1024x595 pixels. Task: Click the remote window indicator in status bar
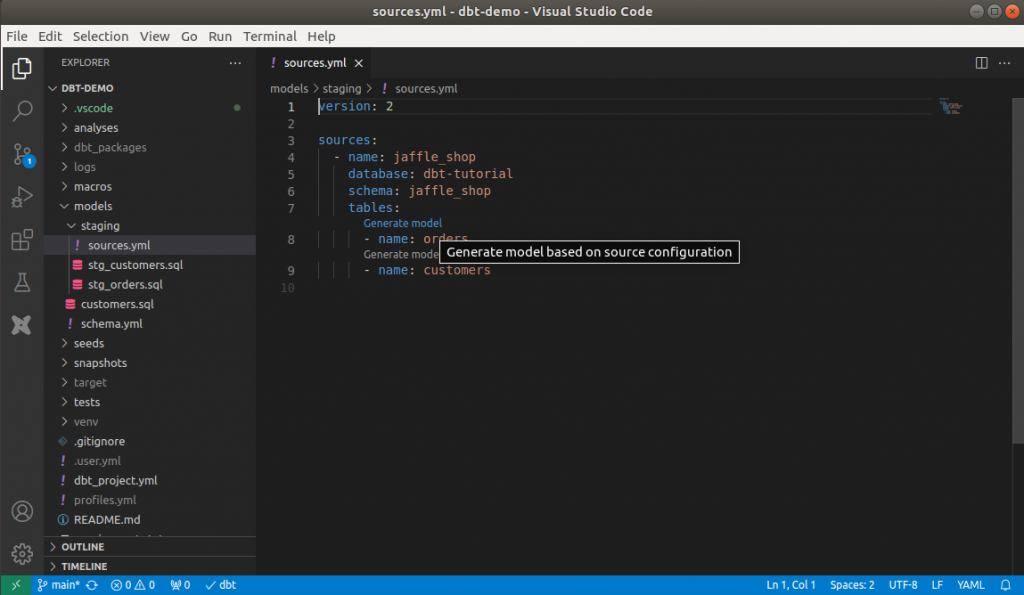[16, 585]
